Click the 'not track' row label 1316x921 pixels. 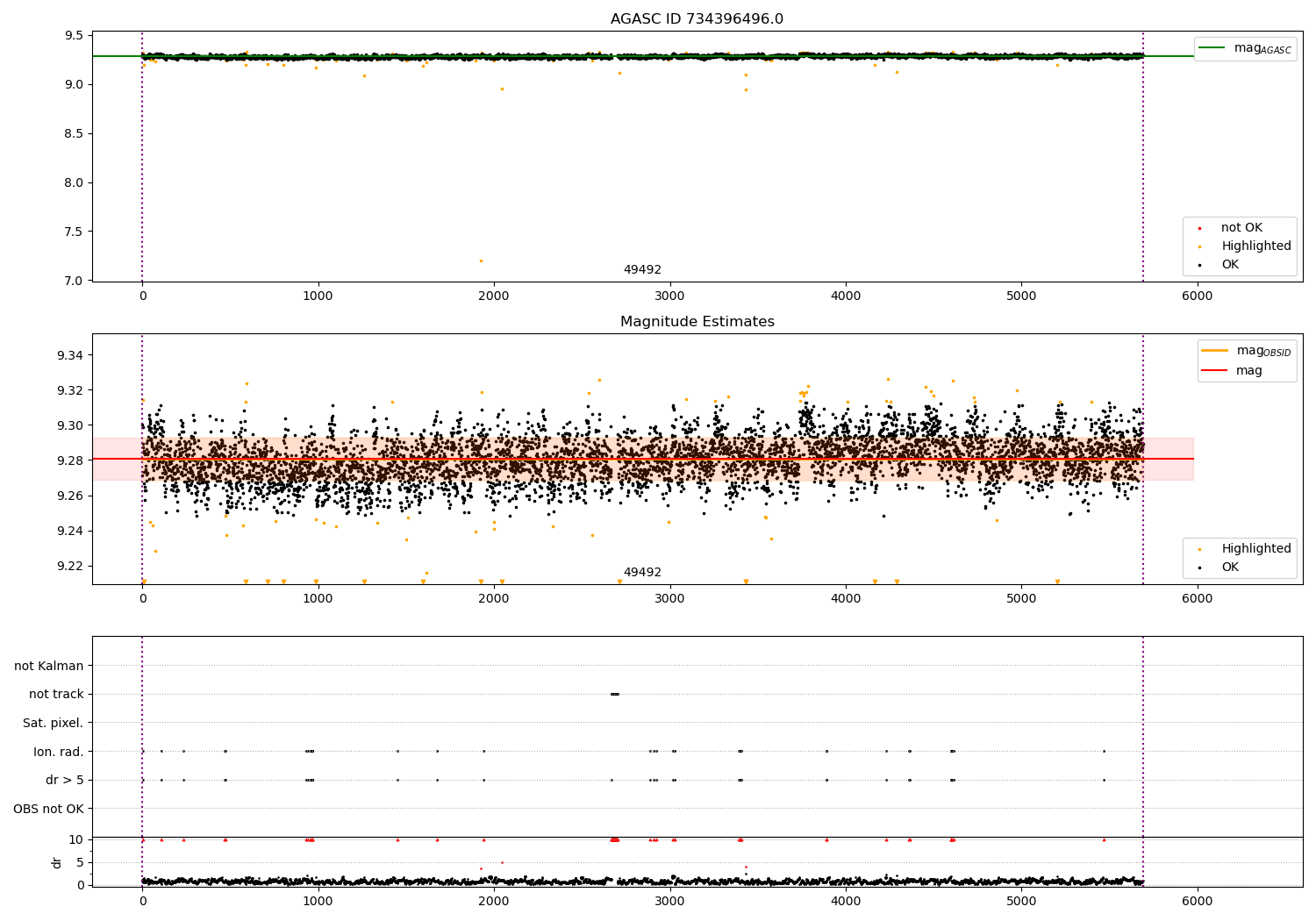(x=56, y=694)
